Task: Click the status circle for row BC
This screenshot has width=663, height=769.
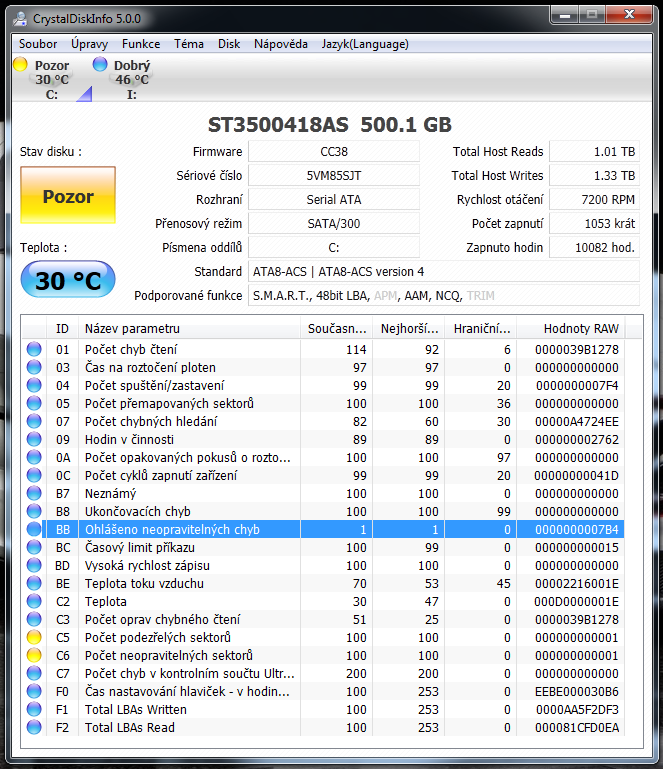Action: (34, 547)
